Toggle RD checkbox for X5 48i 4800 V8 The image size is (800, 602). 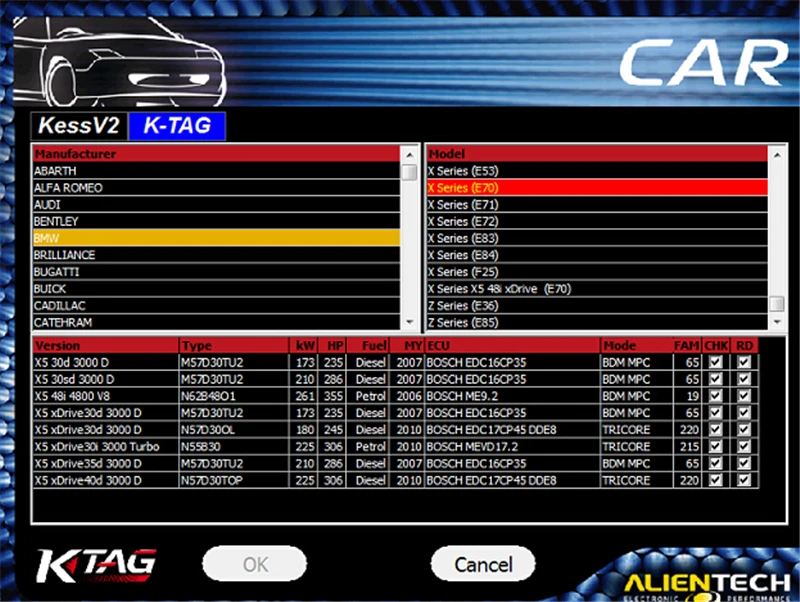pyautogui.click(x=744, y=396)
